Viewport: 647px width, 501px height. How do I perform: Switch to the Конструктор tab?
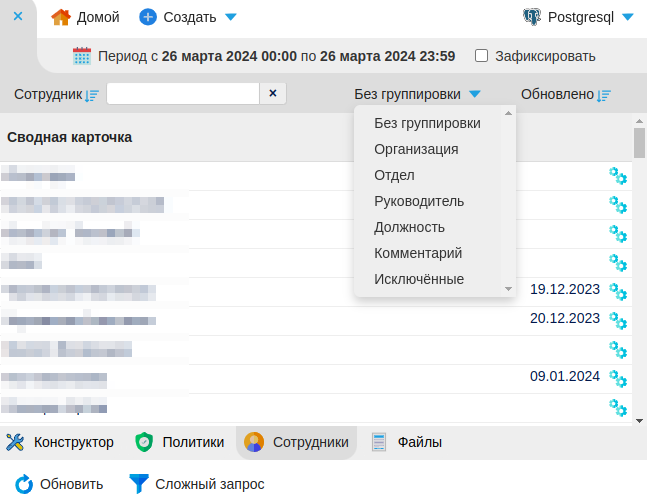(60, 442)
